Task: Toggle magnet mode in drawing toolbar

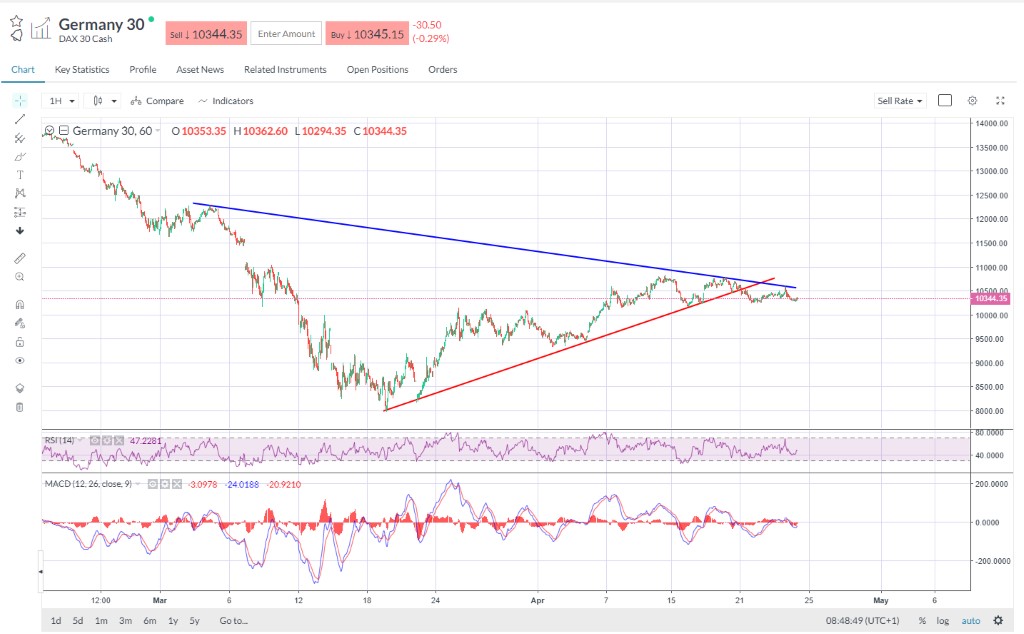Action: pos(20,304)
